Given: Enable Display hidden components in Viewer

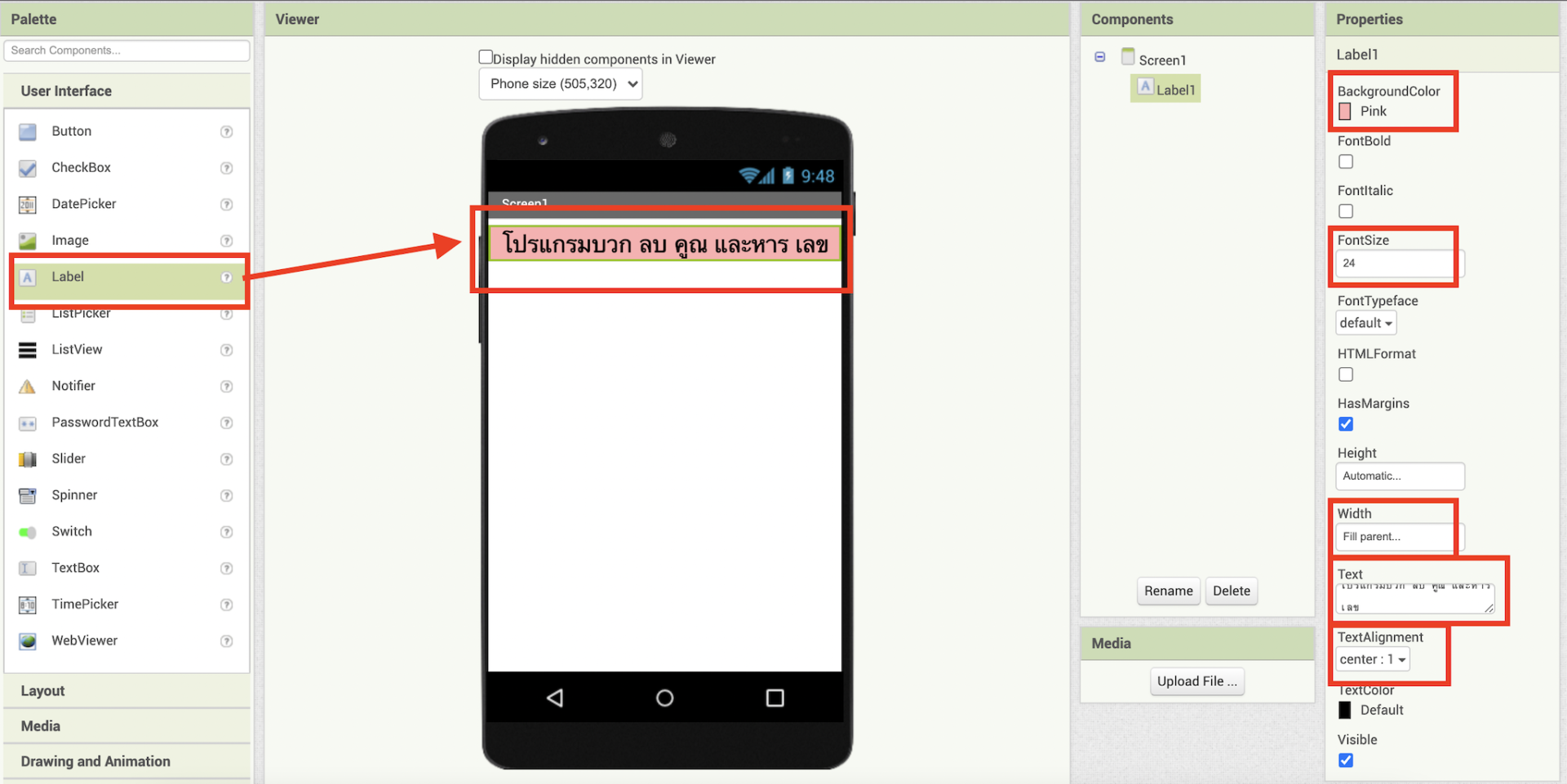Looking at the screenshot, I should click(x=486, y=55).
